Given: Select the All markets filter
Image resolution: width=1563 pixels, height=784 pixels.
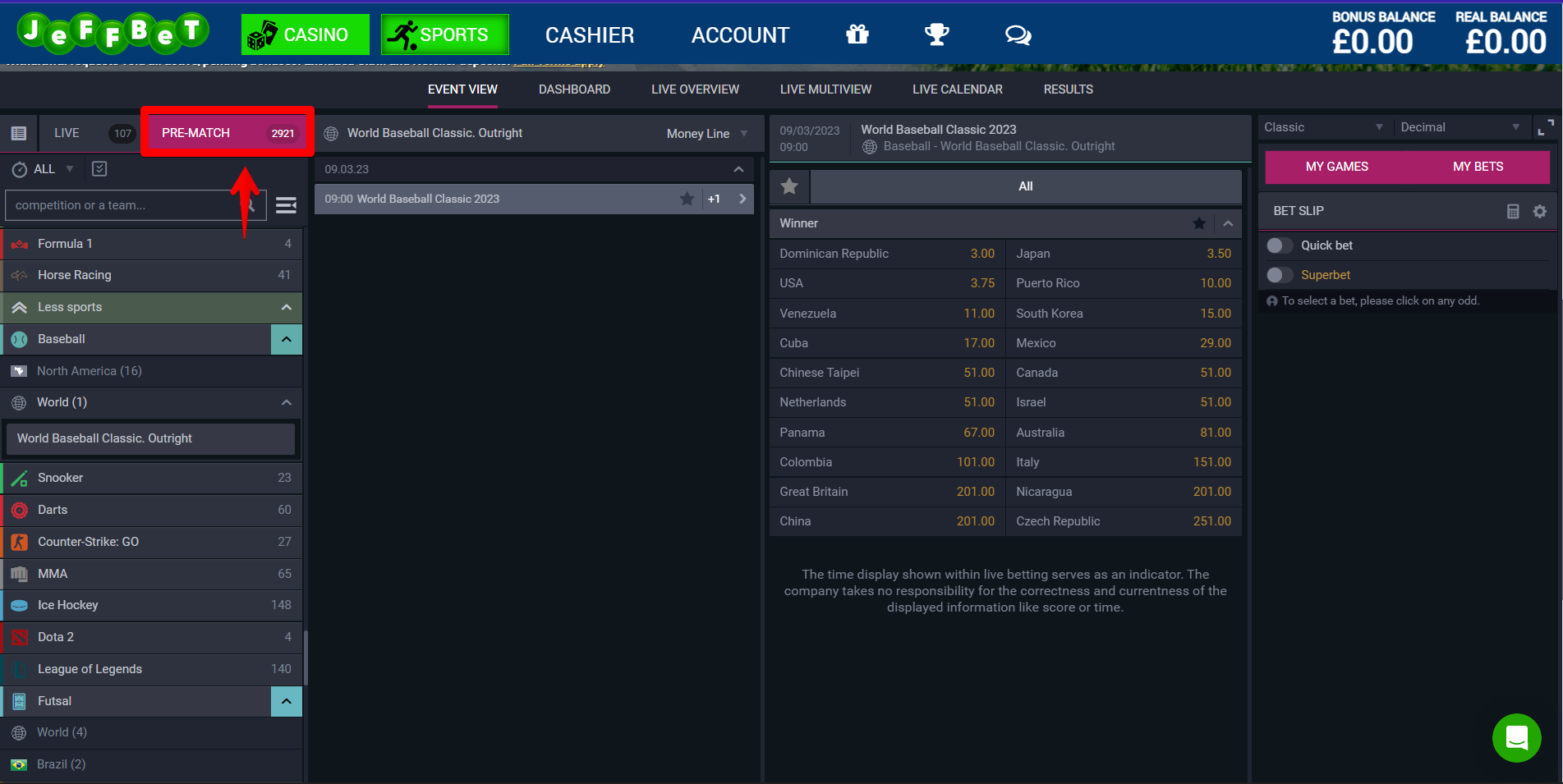Looking at the screenshot, I should click(1026, 186).
